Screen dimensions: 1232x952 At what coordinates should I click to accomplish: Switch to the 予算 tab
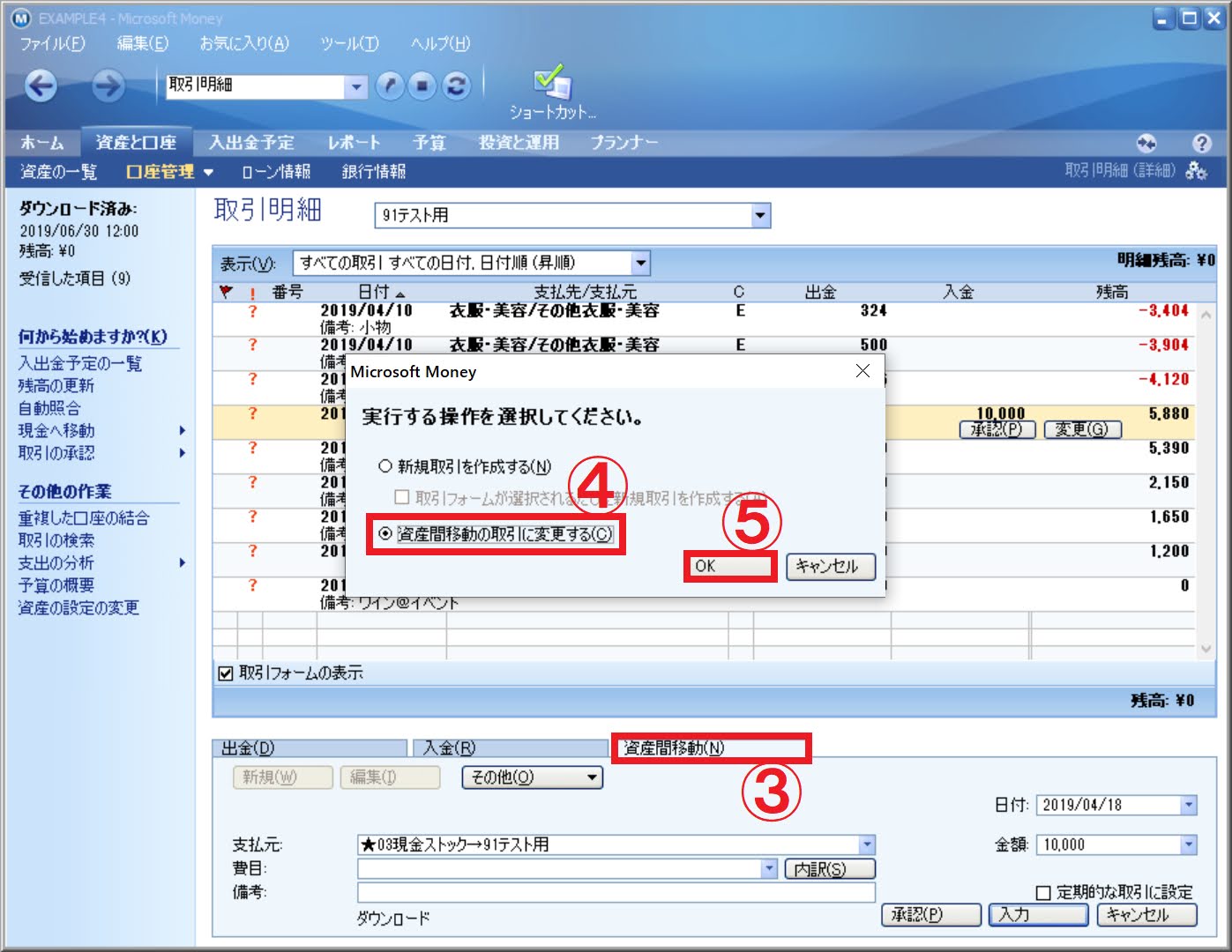429,143
